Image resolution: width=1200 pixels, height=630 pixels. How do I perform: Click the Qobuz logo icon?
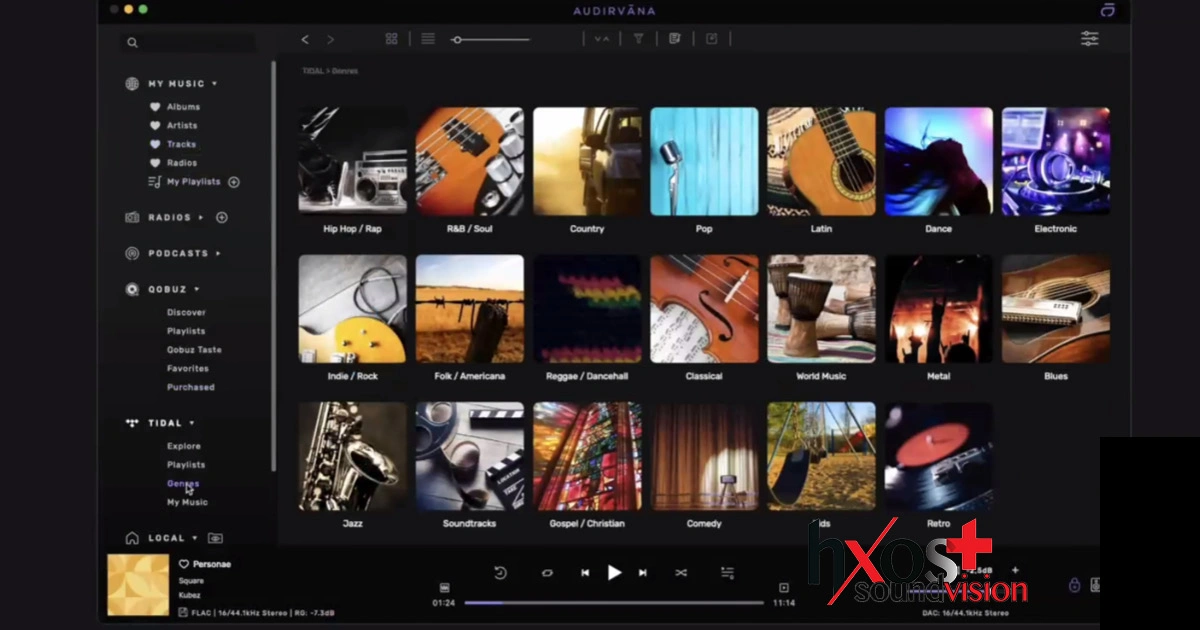tap(132, 289)
